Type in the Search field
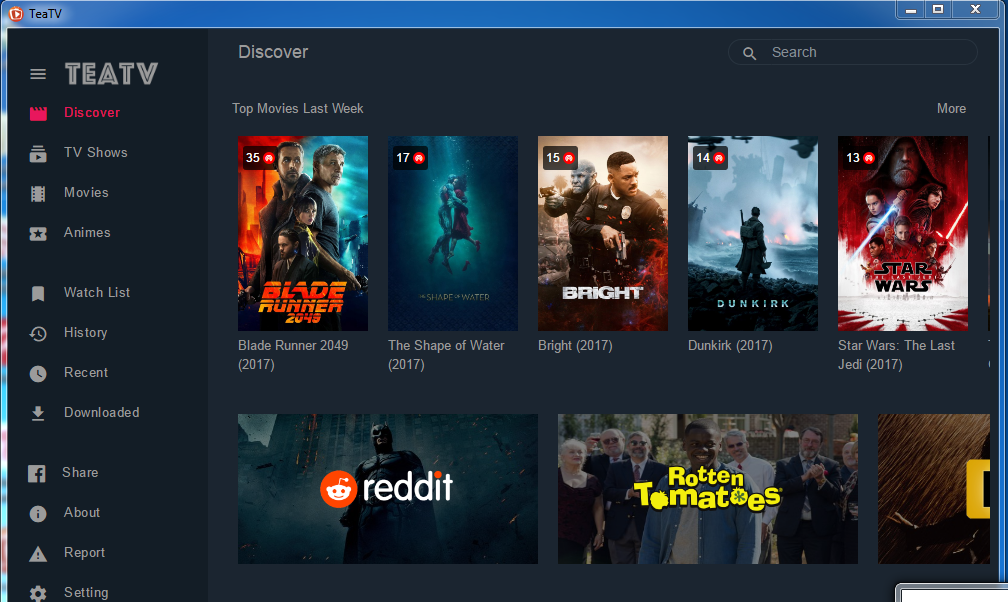This screenshot has width=1008, height=602. [x=865, y=52]
